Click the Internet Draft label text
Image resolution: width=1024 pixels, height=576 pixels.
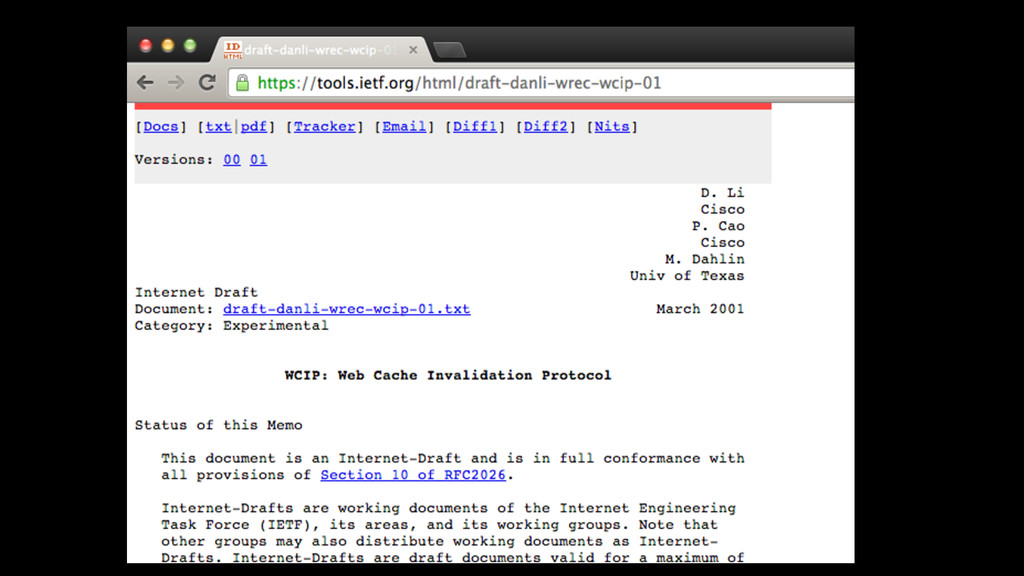[197, 293]
